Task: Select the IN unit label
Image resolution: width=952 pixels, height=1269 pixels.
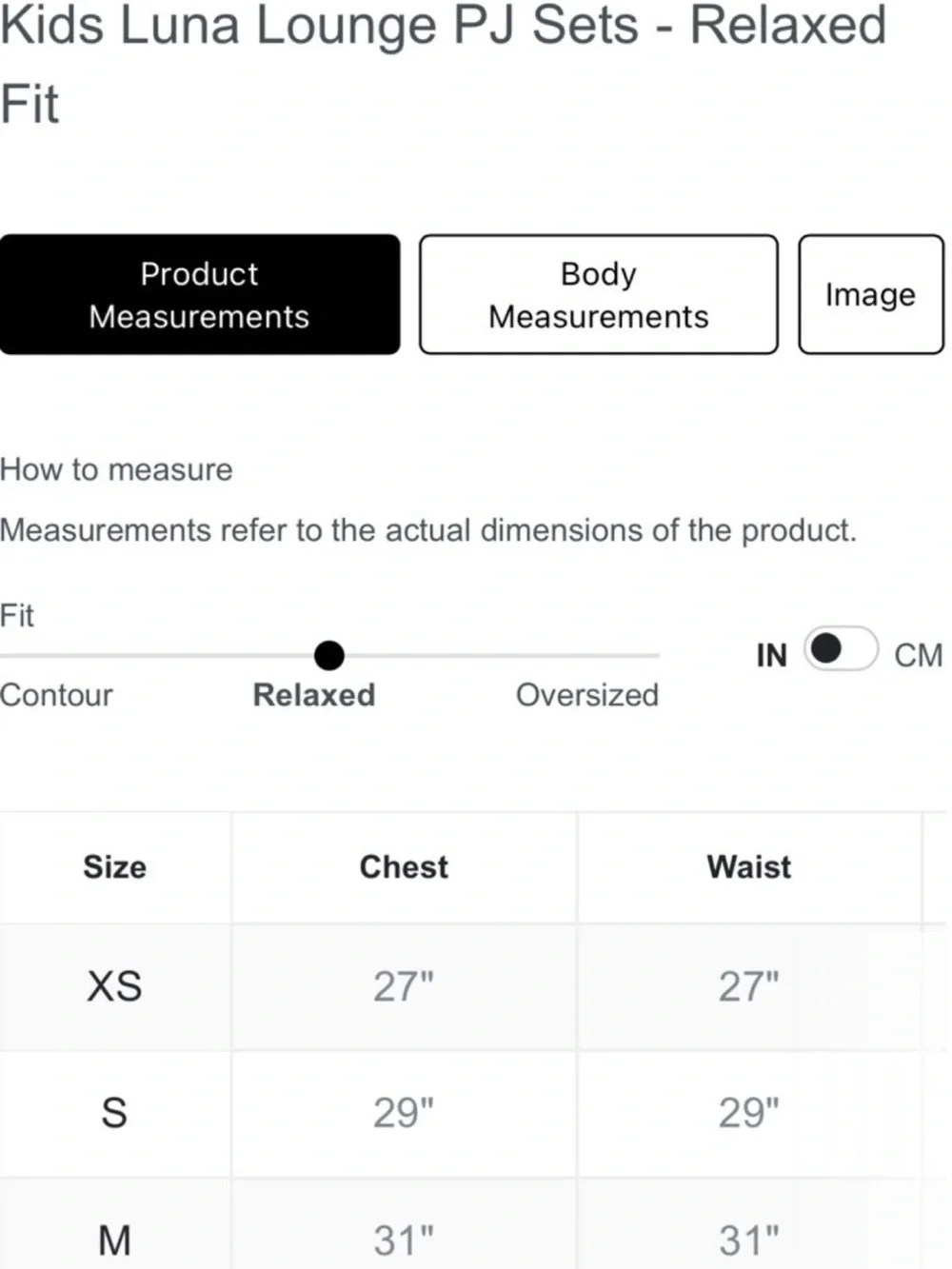Action: [772, 655]
